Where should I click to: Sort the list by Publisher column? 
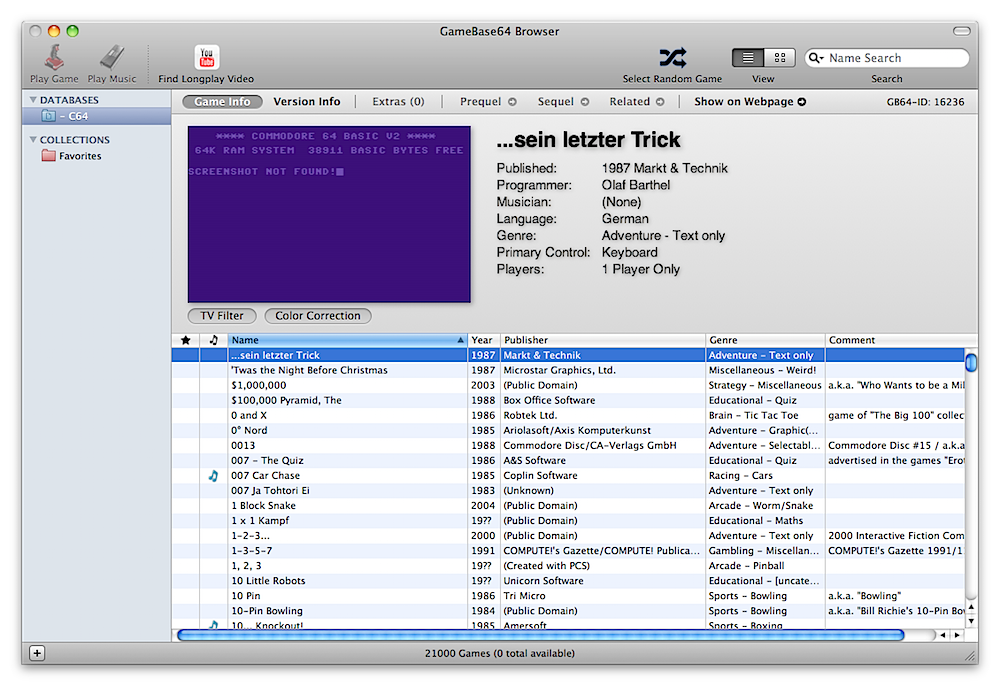pyautogui.click(x=603, y=340)
